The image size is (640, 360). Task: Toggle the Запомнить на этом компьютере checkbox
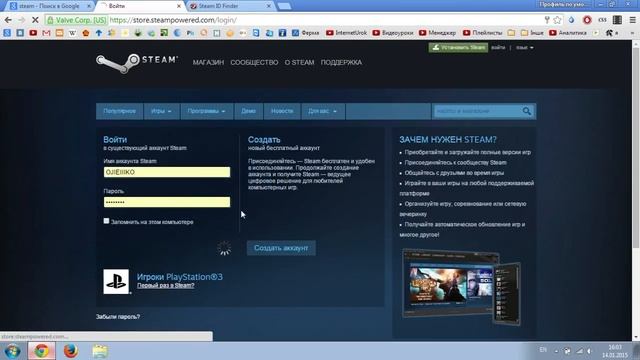(106, 221)
